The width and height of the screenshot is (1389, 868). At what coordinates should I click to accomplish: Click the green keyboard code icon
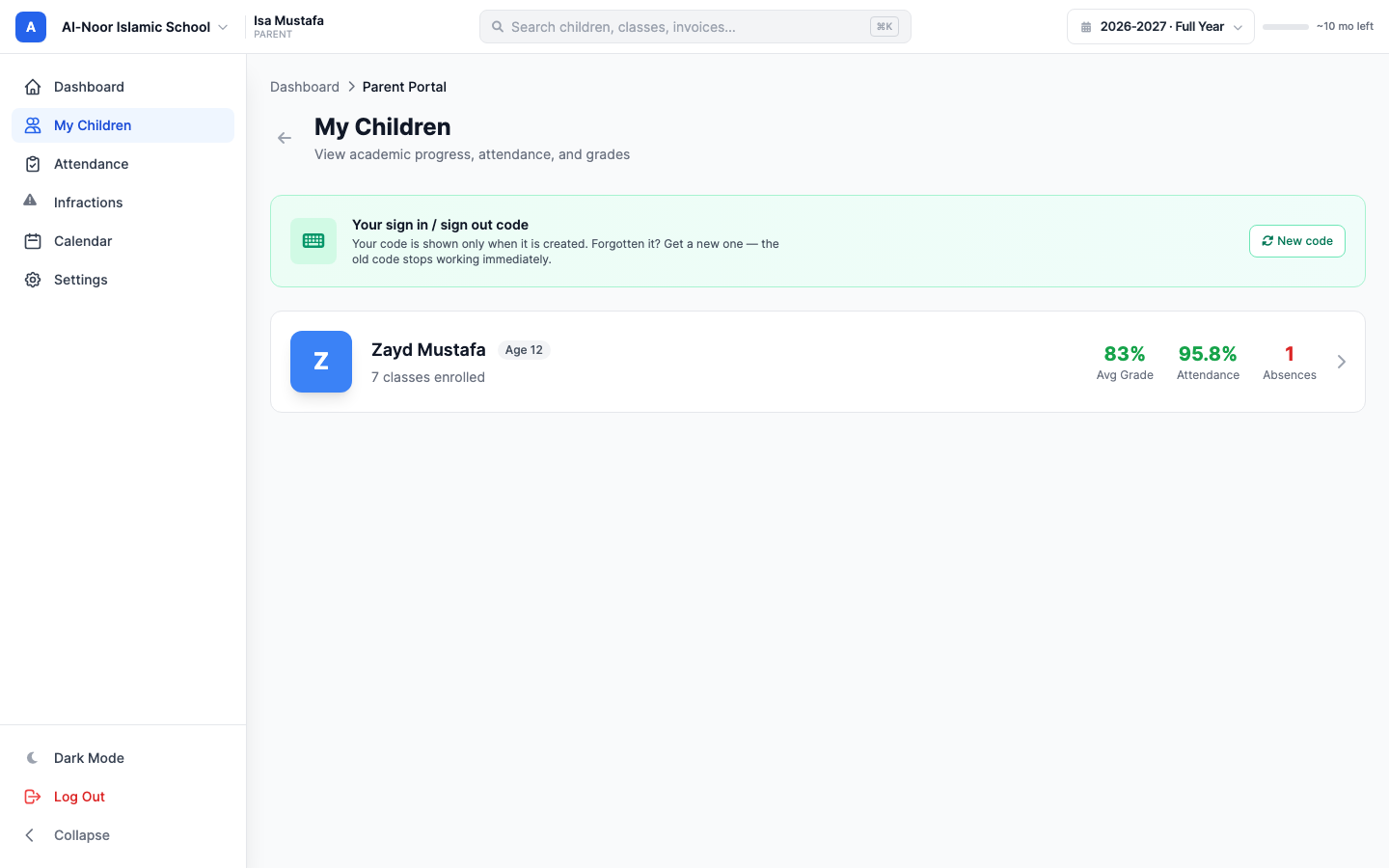313,241
